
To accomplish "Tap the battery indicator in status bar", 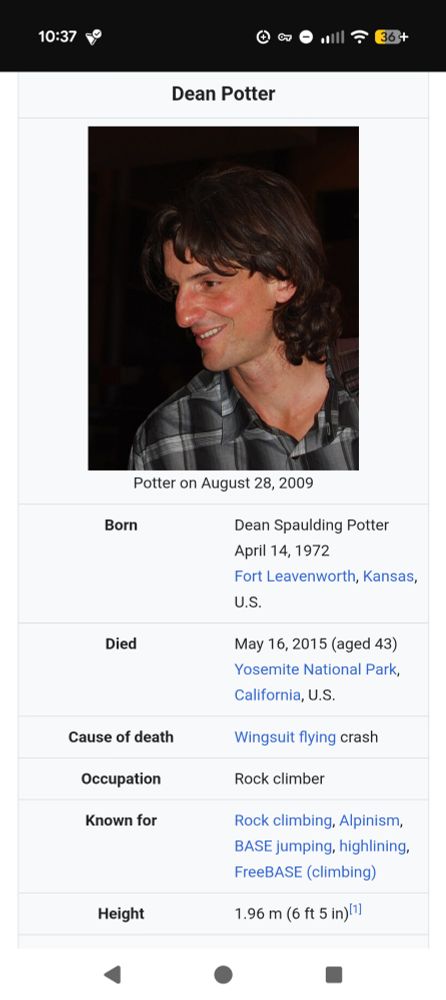I will click(391, 37).
